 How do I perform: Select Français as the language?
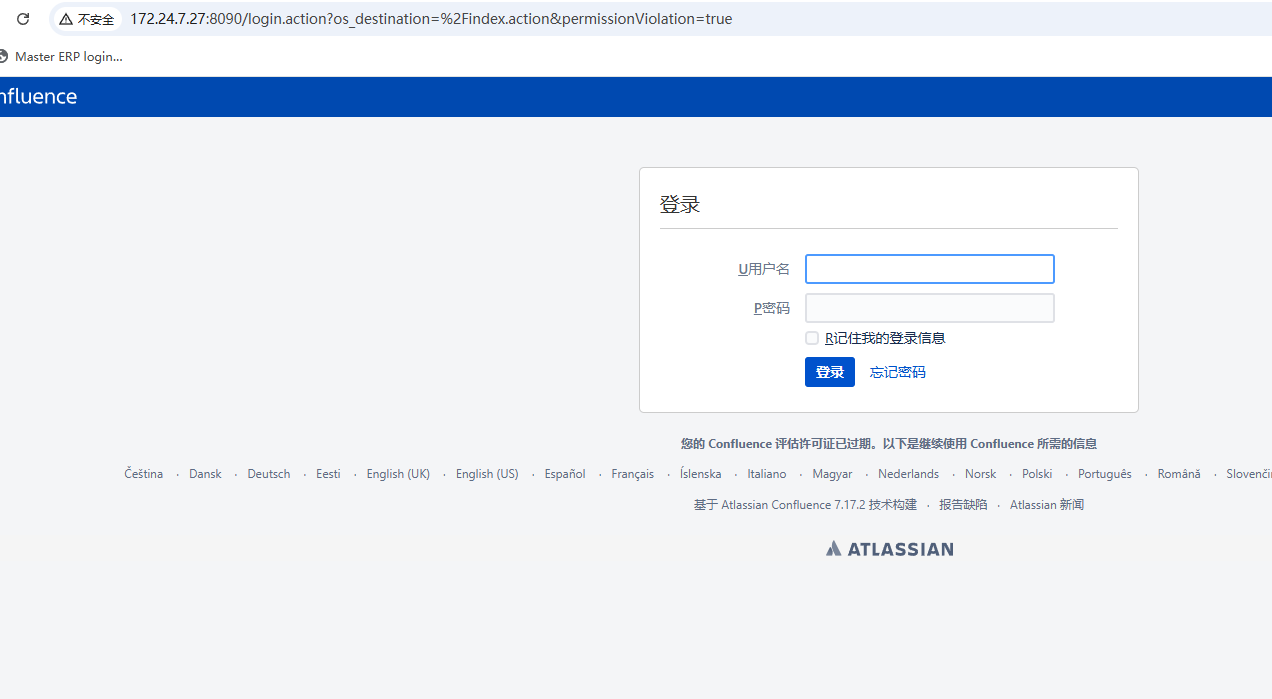[x=633, y=474]
